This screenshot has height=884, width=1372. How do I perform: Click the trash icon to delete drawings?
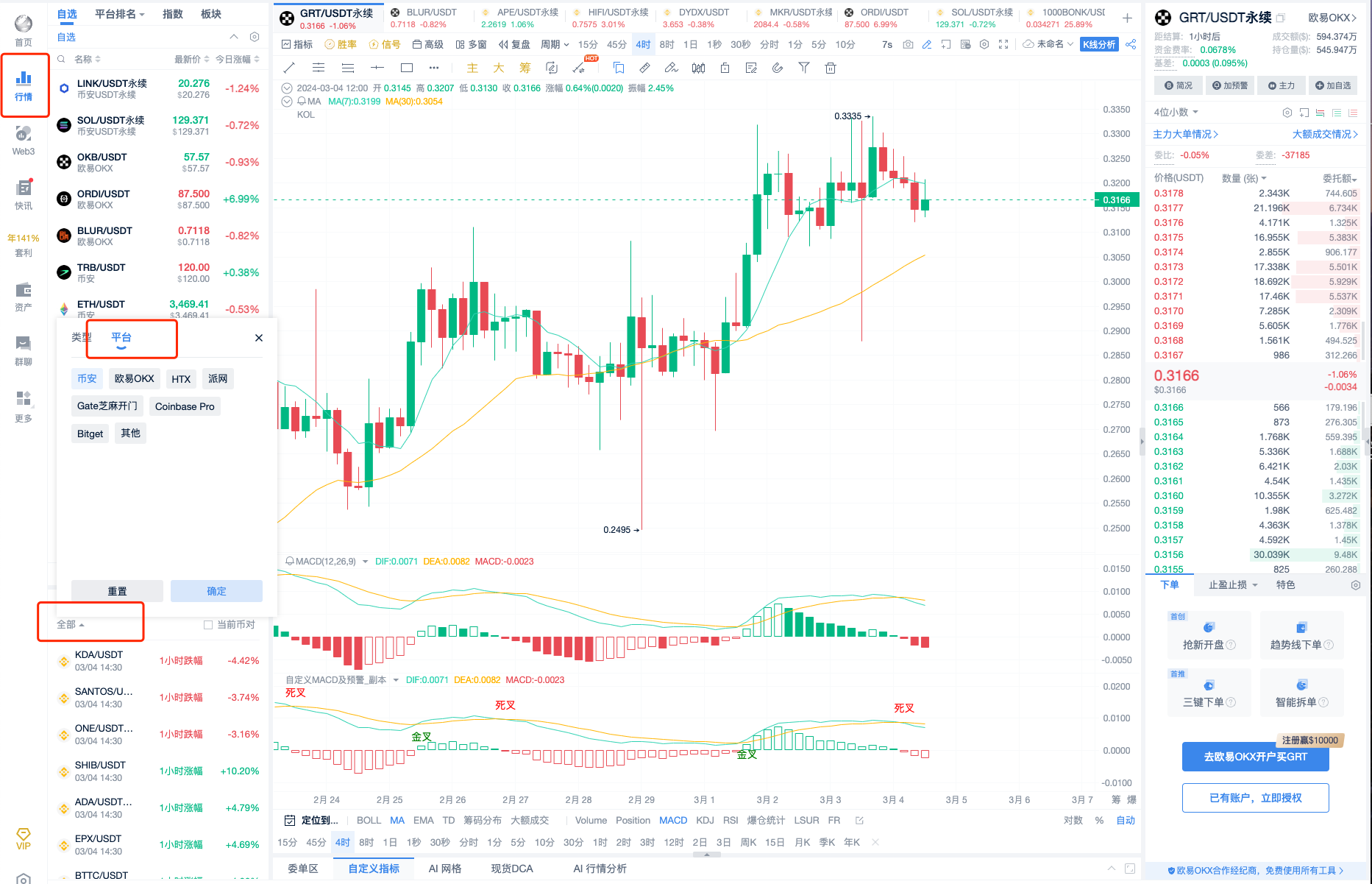click(x=831, y=68)
